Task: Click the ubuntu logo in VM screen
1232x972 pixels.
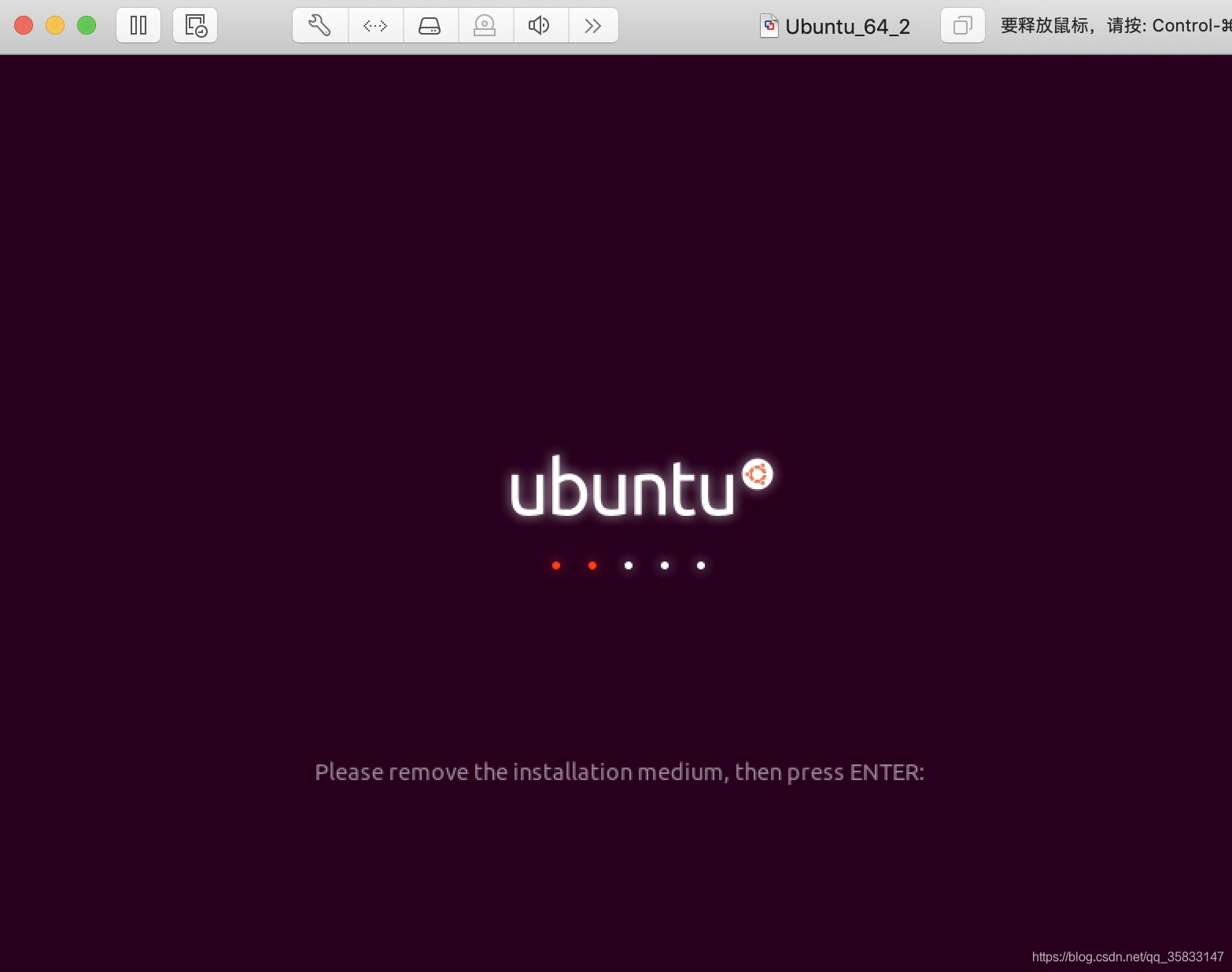Action: click(x=641, y=487)
